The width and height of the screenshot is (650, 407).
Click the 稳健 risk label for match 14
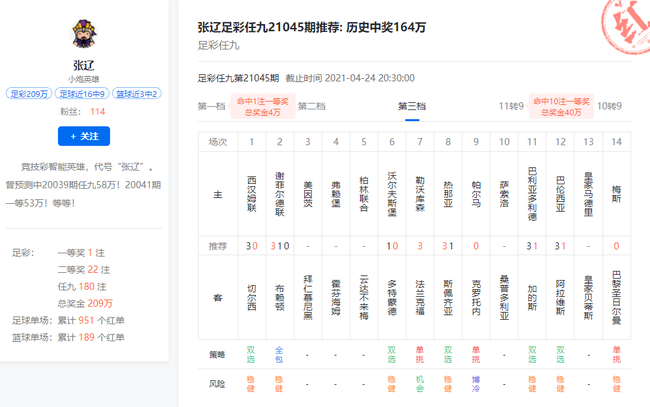(616, 384)
